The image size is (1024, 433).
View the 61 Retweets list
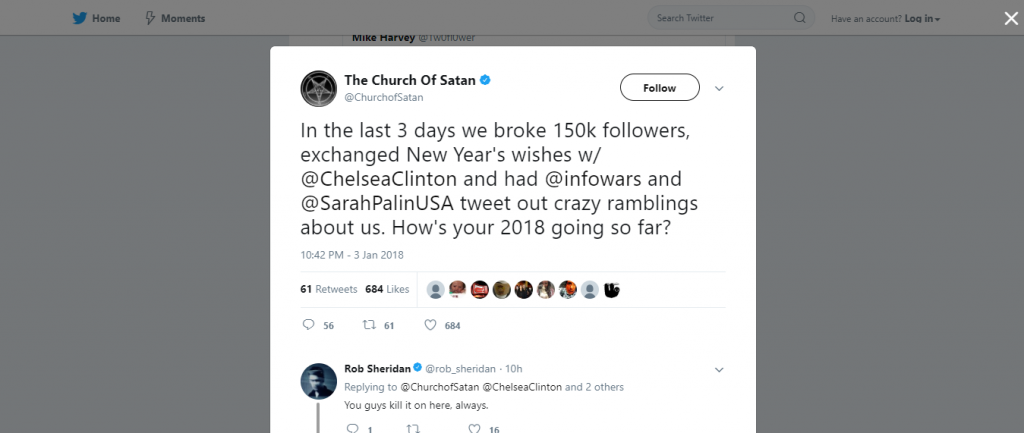pyautogui.click(x=328, y=289)
